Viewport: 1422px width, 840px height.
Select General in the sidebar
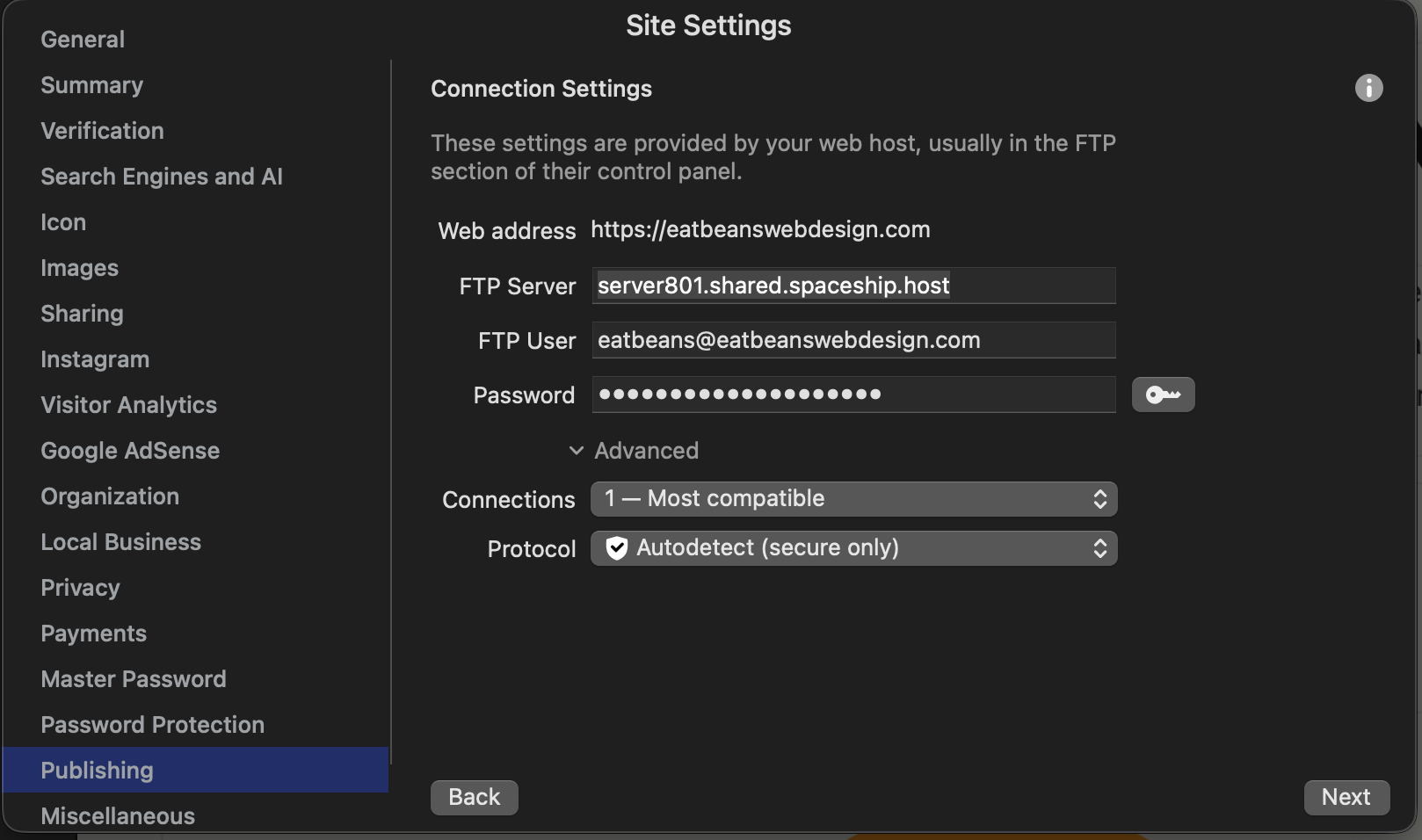pyautogui.click(x=83, y=40)
